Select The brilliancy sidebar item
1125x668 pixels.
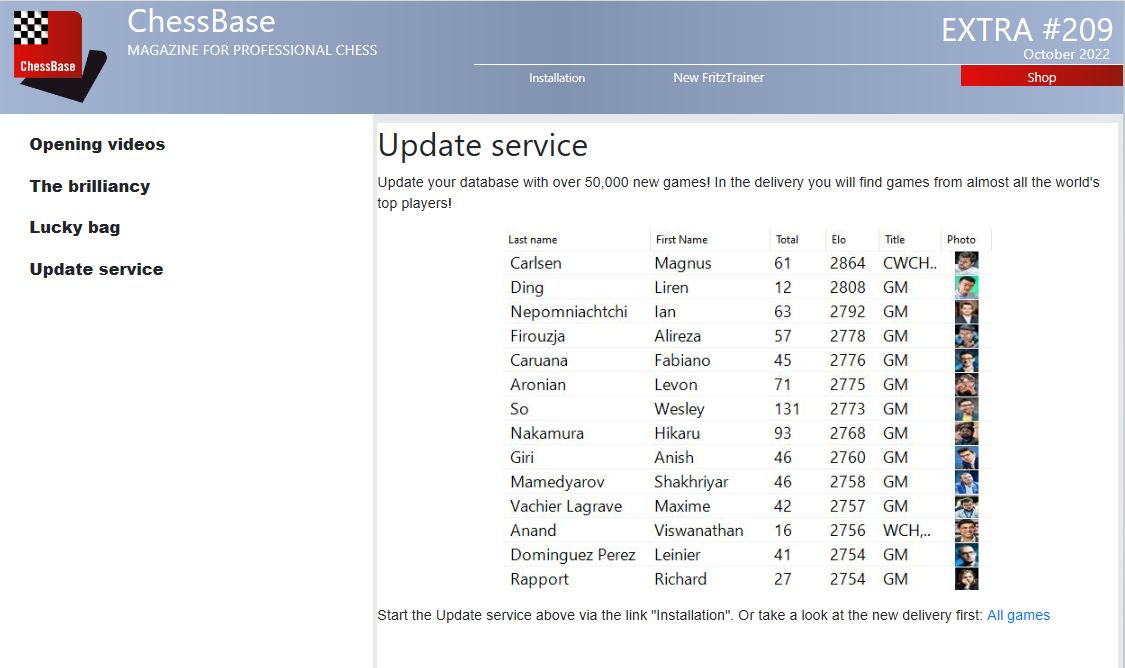pyautogui.click(x=90, y=186)
